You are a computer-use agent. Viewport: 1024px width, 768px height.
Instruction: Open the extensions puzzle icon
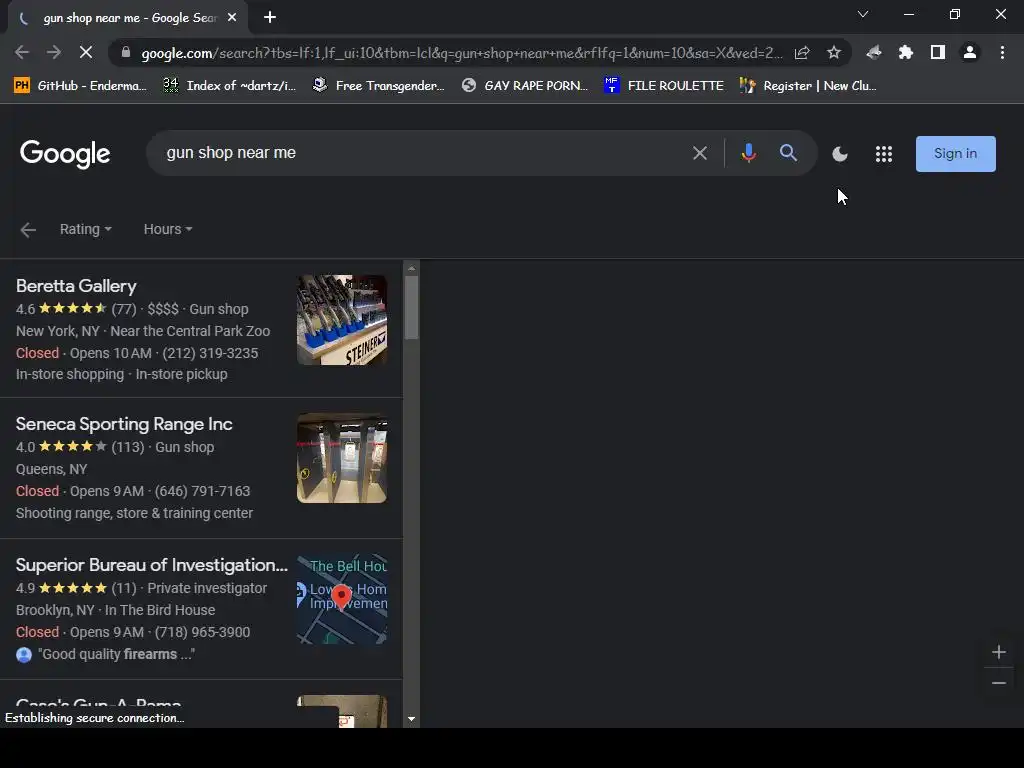click(x=906, y=53)
